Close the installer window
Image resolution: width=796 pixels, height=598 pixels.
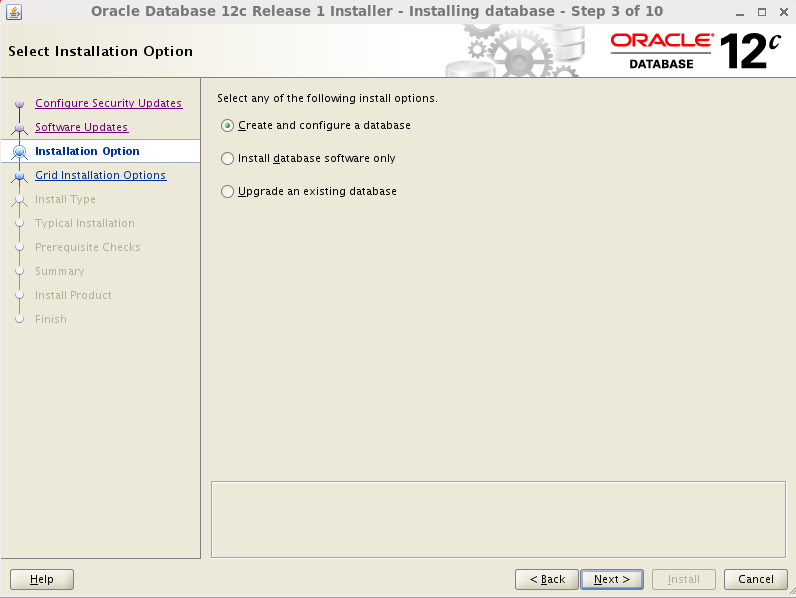click(783, 12)
